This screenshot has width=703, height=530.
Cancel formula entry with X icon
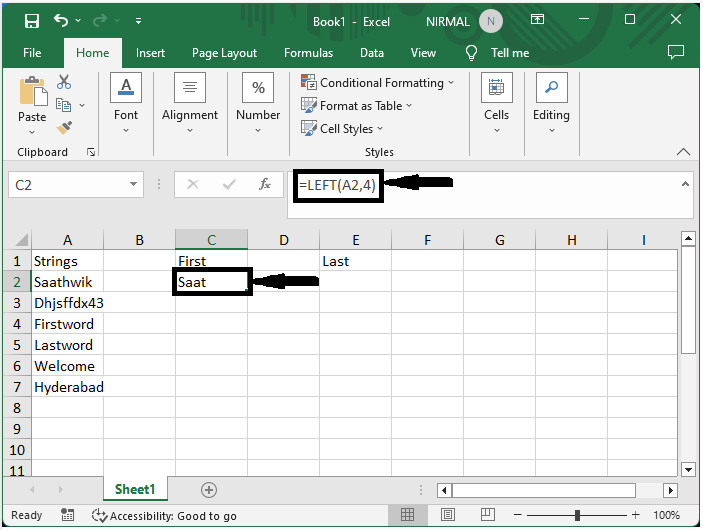click(x=193, y=184)
